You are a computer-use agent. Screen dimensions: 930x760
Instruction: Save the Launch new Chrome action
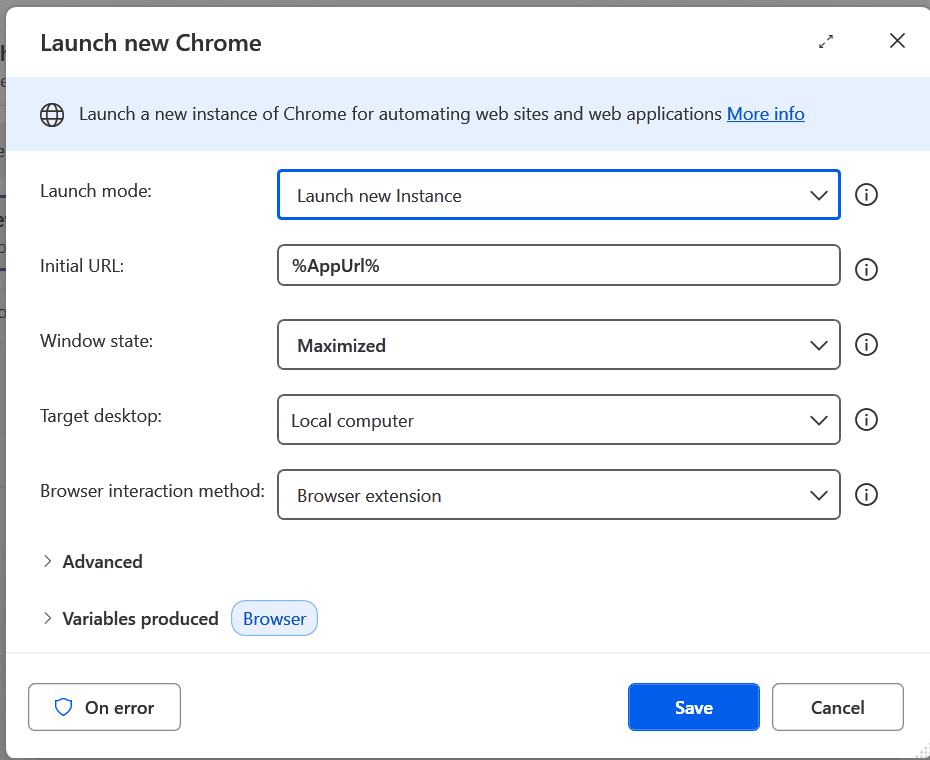point(694,707)
